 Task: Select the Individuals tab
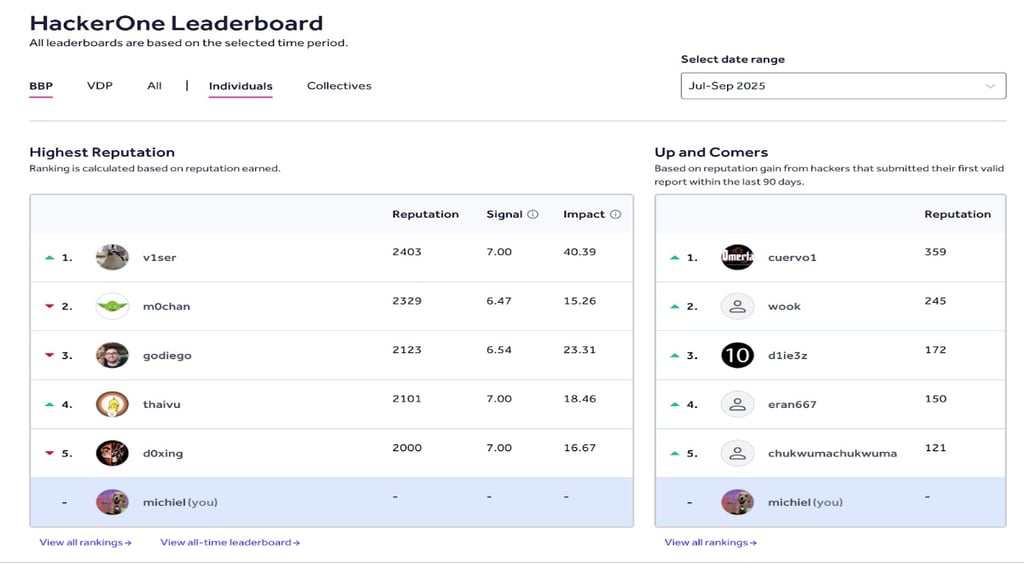(240, 86)
